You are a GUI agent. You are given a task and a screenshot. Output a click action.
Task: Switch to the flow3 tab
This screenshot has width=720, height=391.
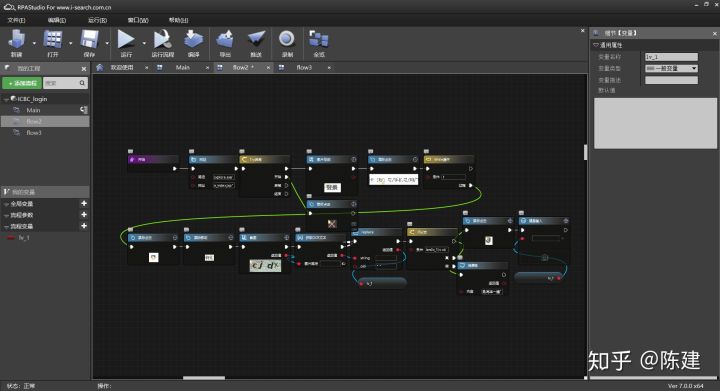coord(304,67)
